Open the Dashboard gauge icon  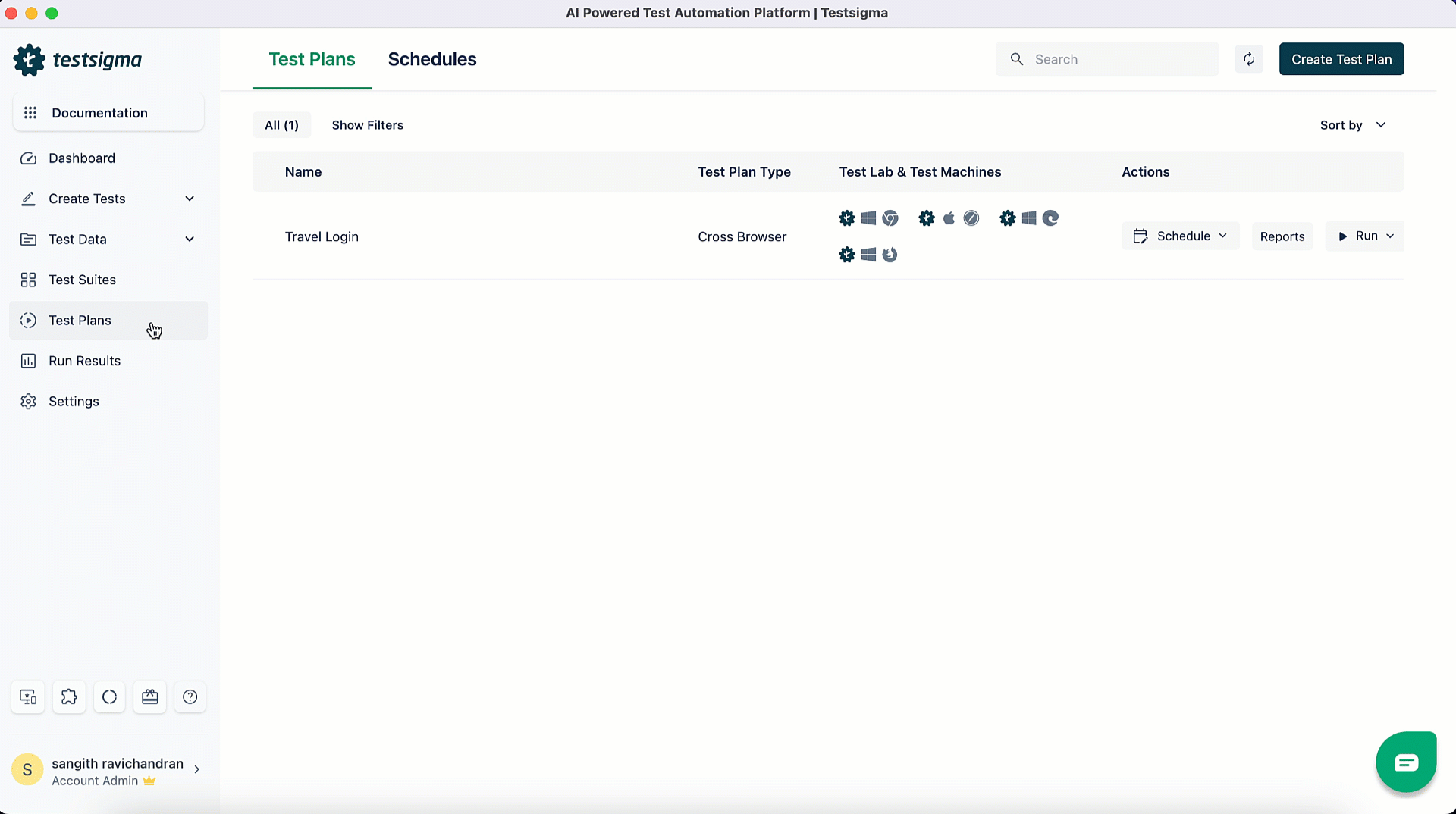28,158
